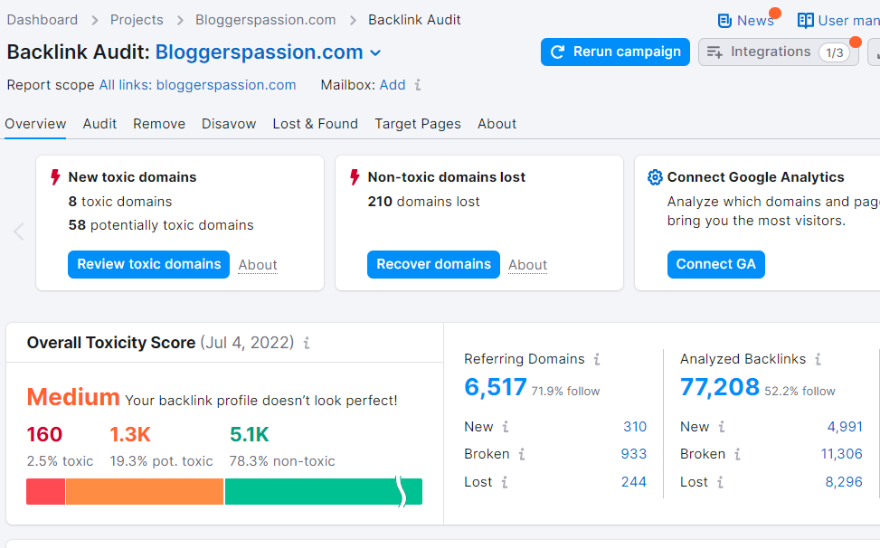Screen dimensions: 880x548
Task: Click the green non-toxic bar segment
Action: pyautogui.click(x=323, y=491)
